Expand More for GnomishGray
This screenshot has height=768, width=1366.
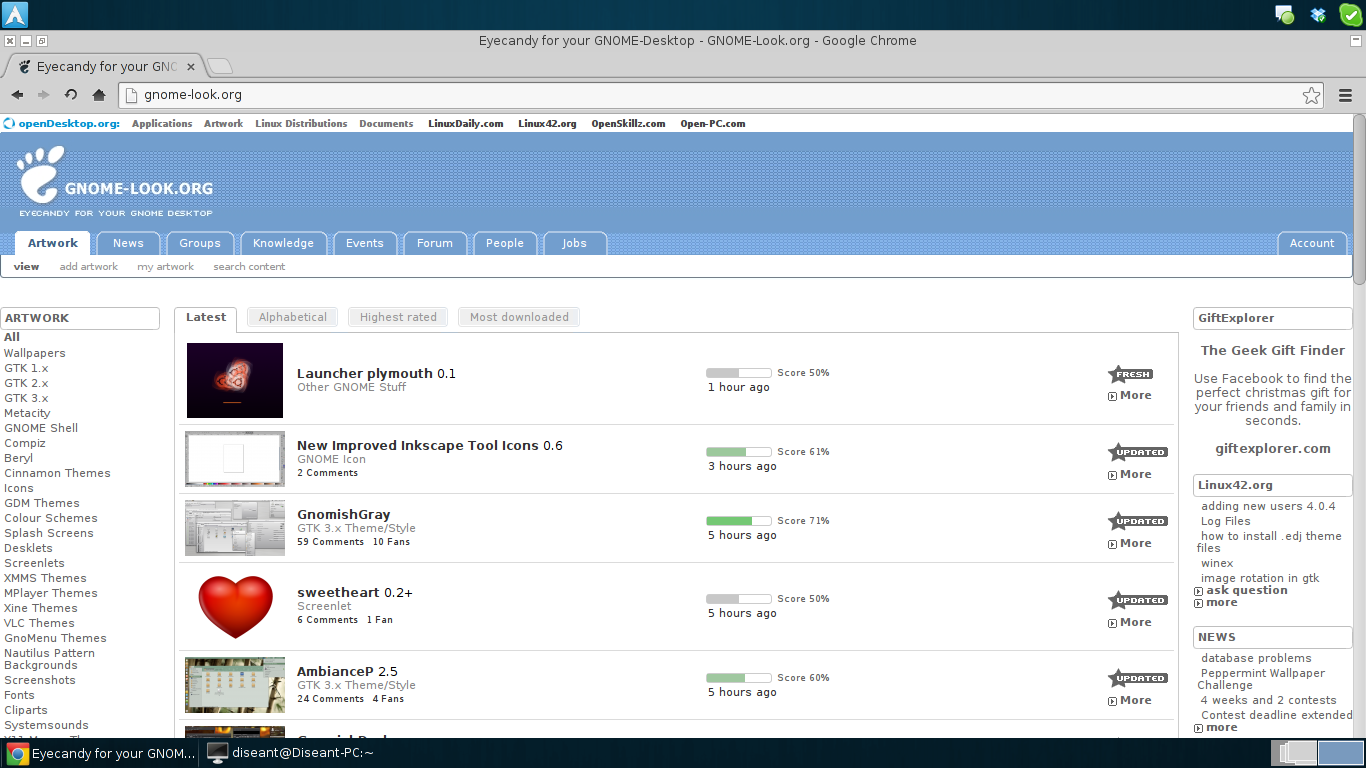(x=1130, y=543)
